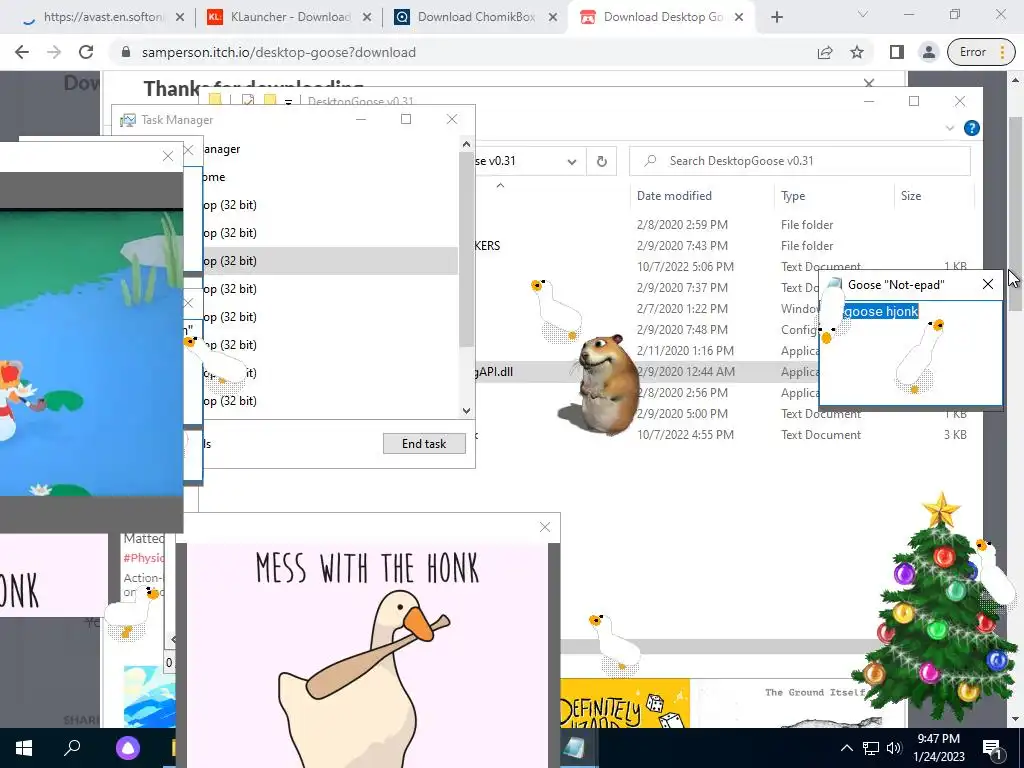The image size is (1024, 768).
Task: Refresh the DesktopGoose folder view
Action: point(601,161)
